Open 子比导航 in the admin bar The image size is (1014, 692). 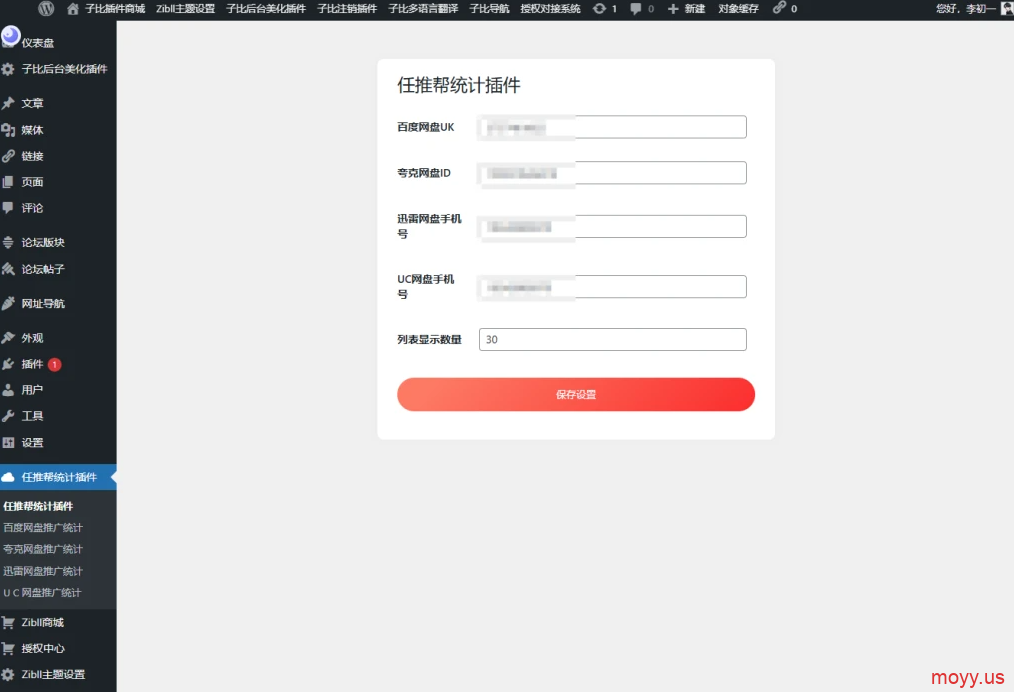click(x=489, y=9)
